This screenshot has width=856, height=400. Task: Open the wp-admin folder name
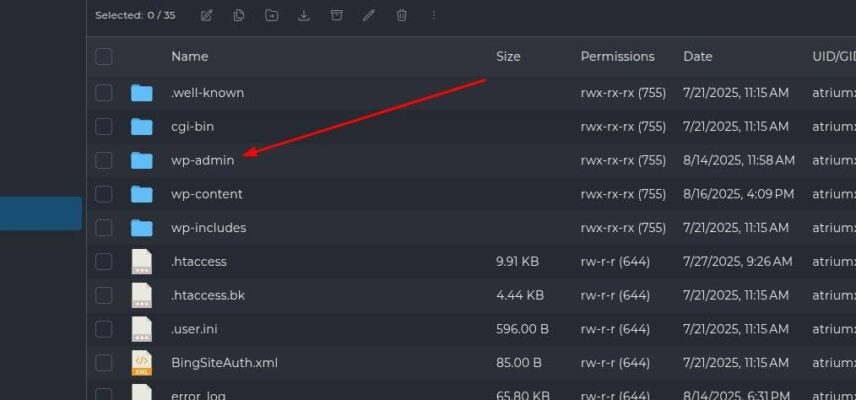[x=203, y=160]
